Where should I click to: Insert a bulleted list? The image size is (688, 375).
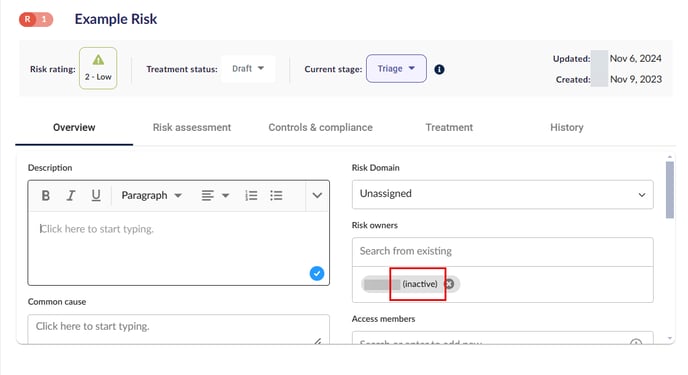click(276, 196)
